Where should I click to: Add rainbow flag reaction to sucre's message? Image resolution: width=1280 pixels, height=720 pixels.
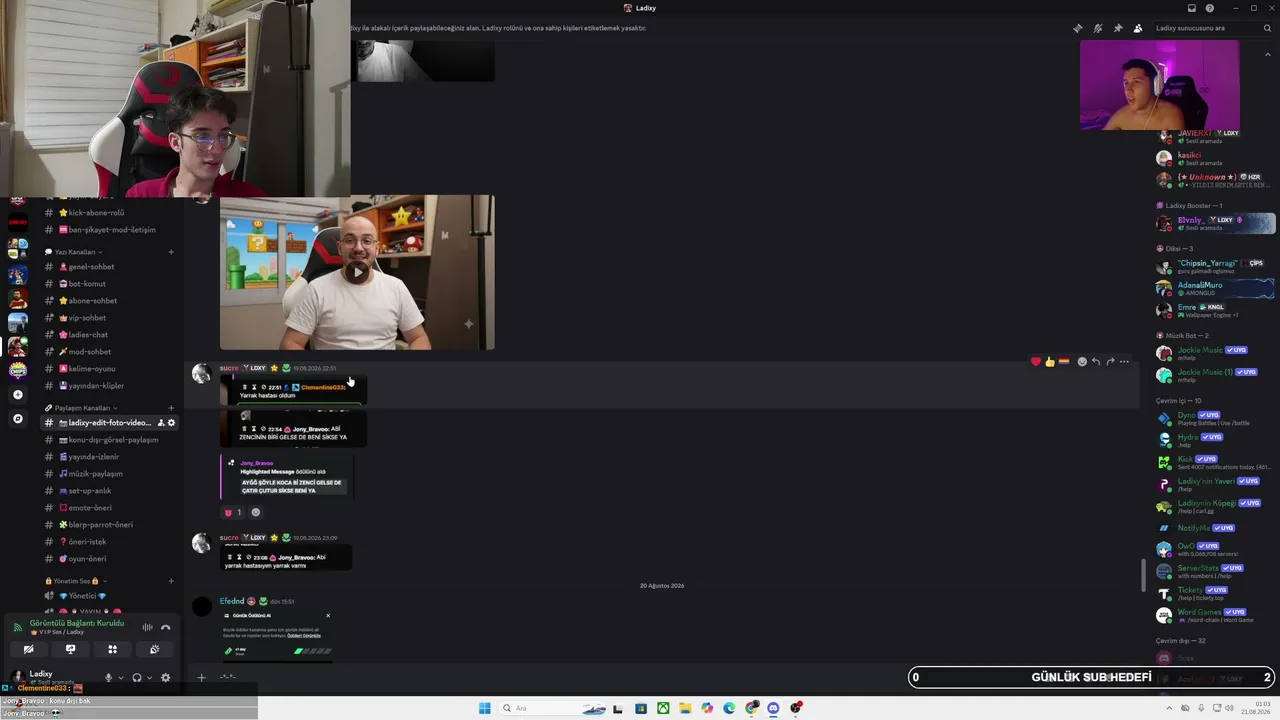tap(1064, 361)
